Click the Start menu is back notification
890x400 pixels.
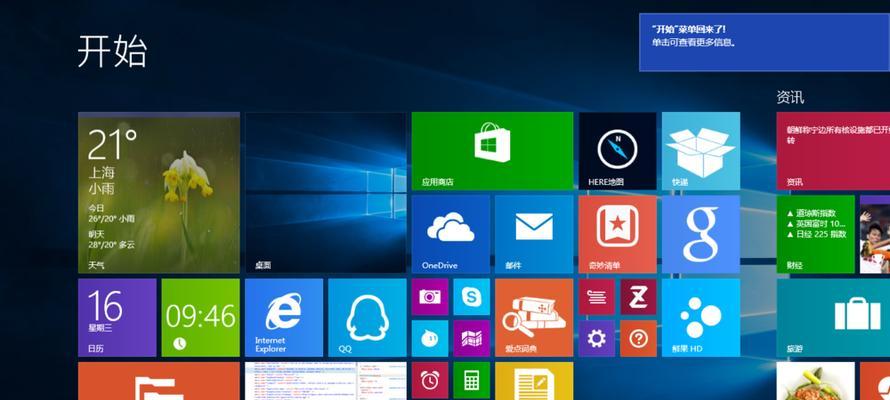765,43
